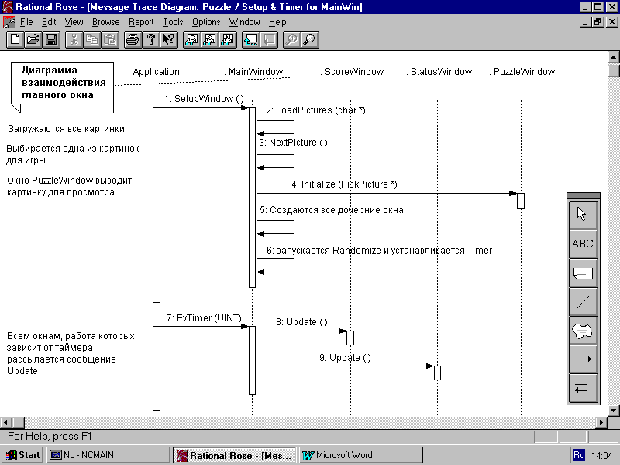The height and width of the screenshot is (465, 620).
Task: Click the Open file toolbar icon
Action: pyautogui.click(x=31, y=40)
